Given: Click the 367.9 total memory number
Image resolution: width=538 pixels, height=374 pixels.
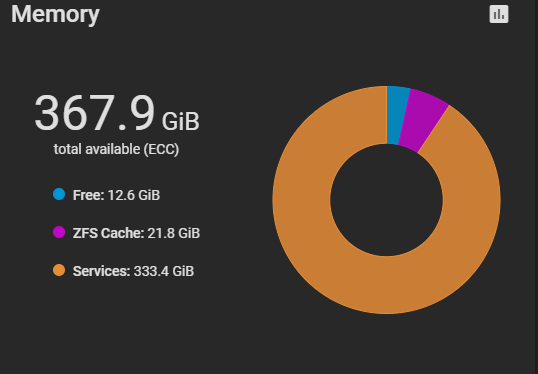Looking at the screenshot, I should (x=95, y=113).
